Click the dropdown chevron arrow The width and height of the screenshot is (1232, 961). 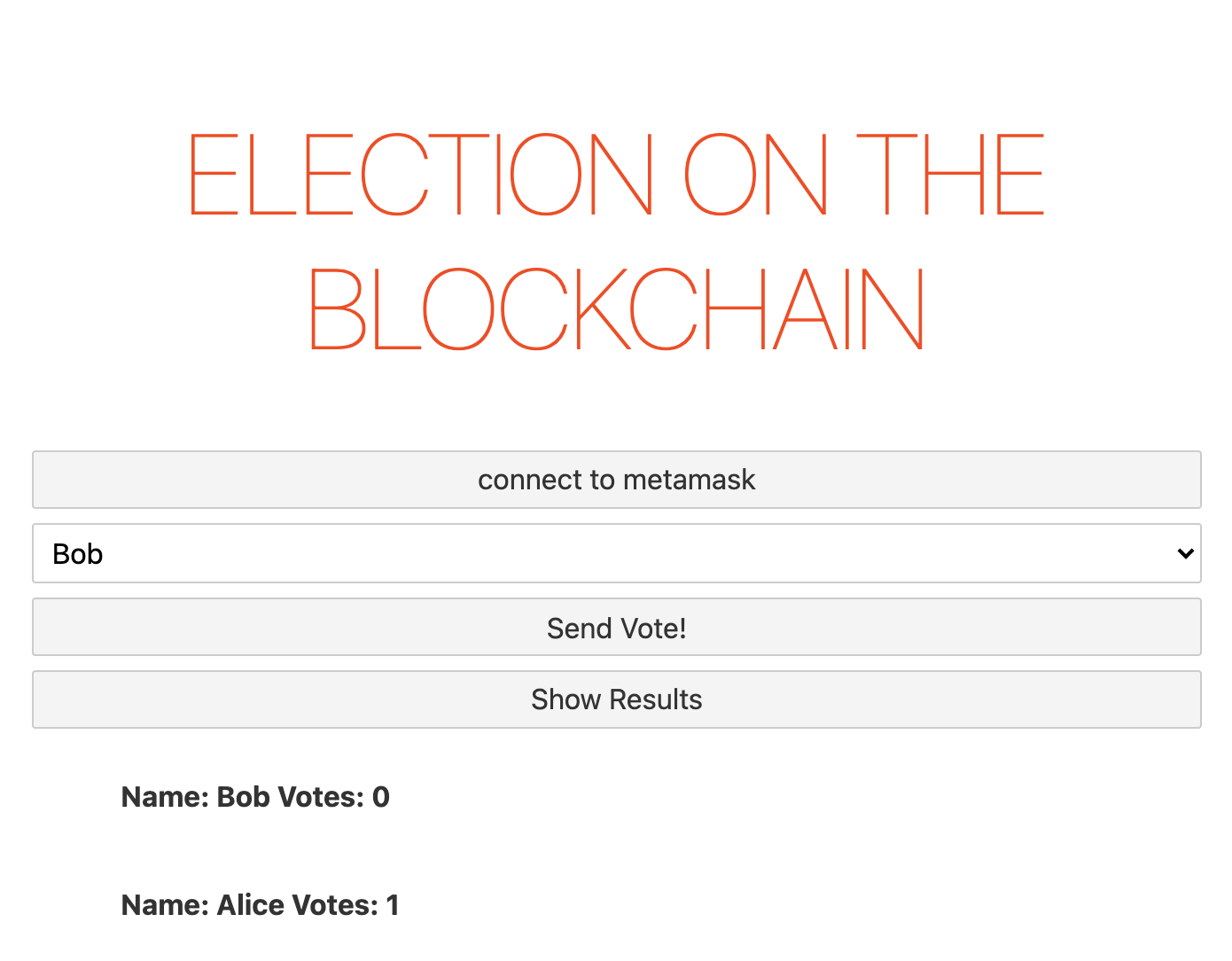coord(1185,553)
